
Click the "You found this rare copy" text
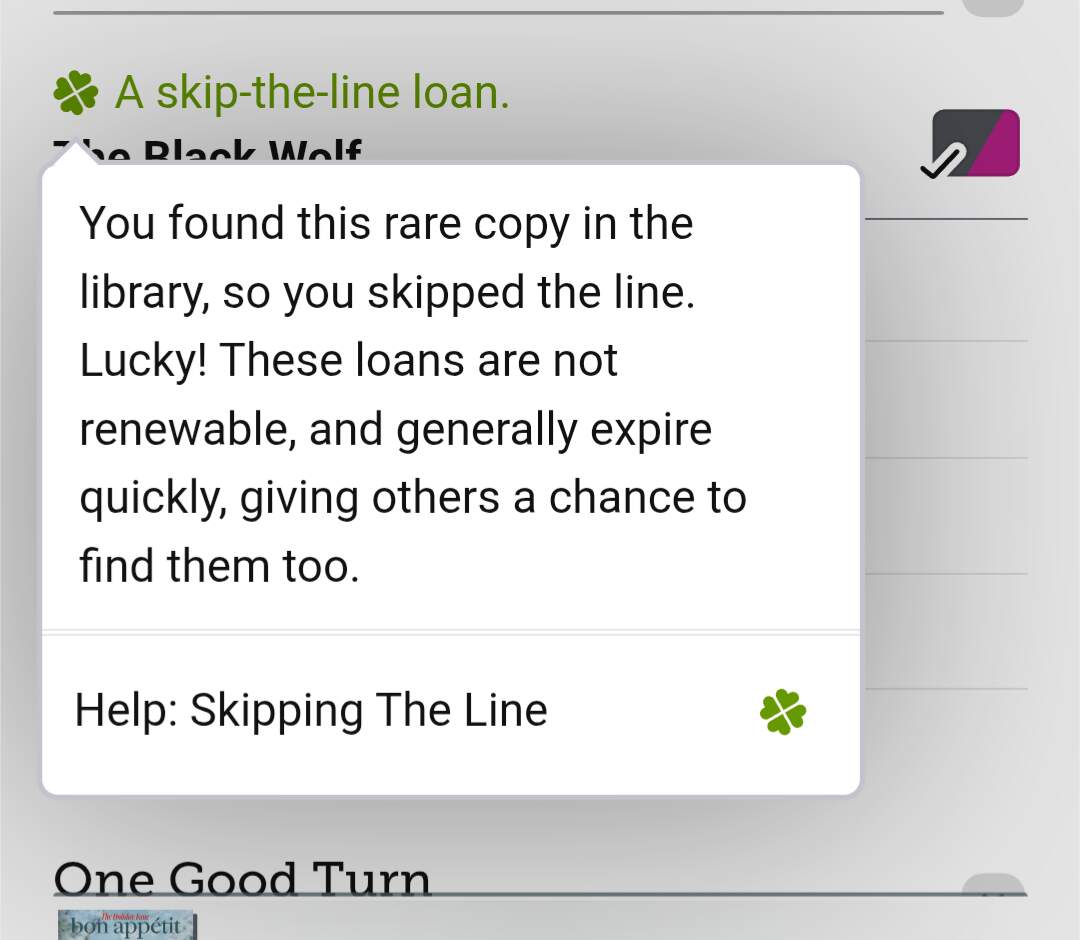pos(386,223)
